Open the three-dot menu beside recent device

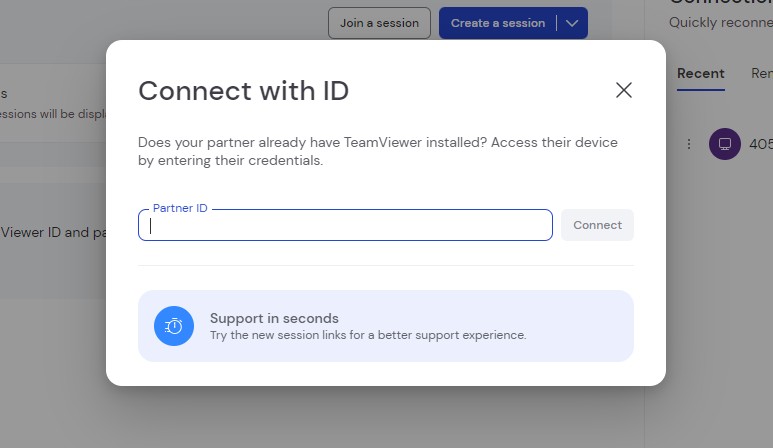tap(688, 144)
